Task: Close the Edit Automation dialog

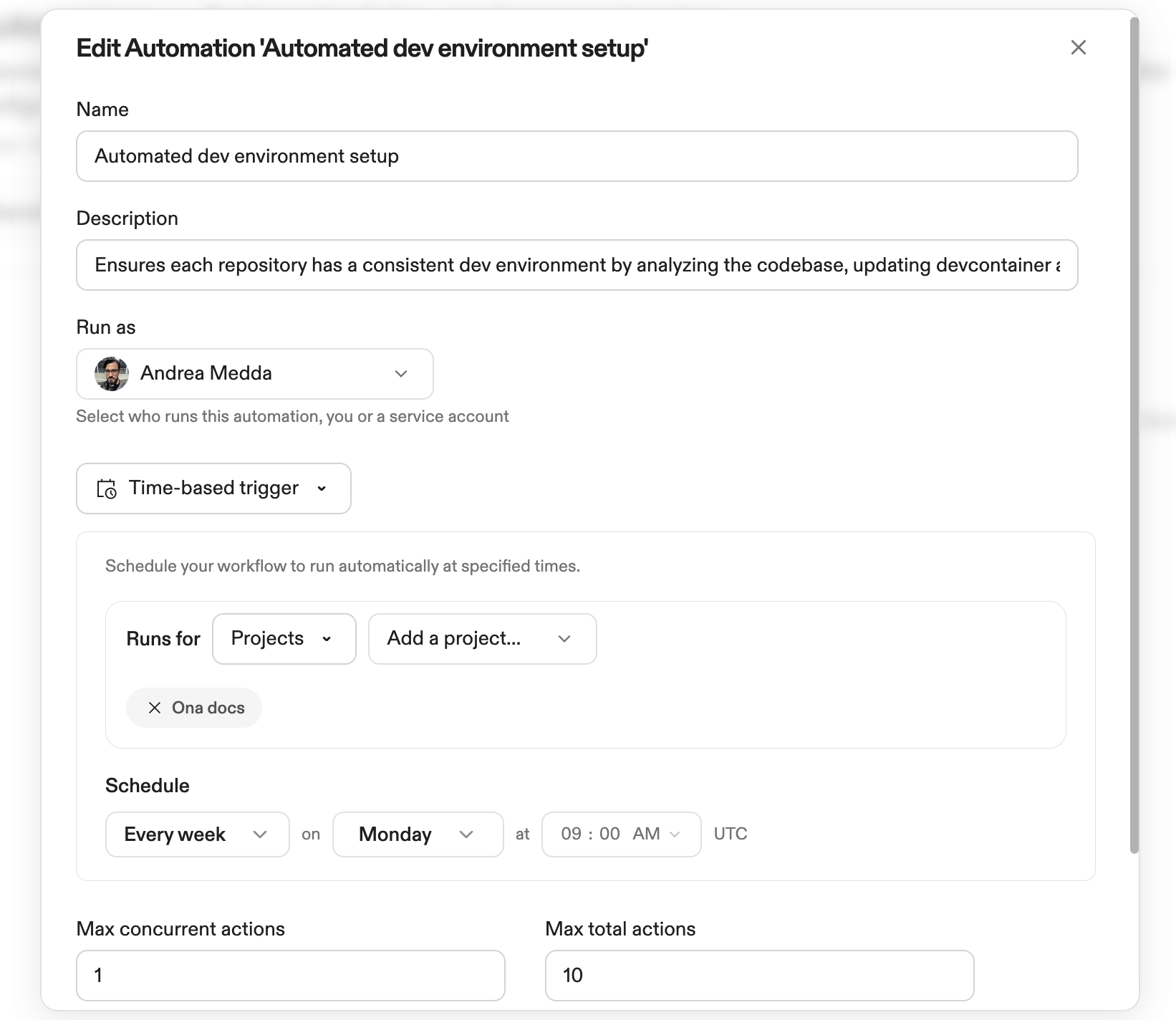Action: click(1079, 47)
